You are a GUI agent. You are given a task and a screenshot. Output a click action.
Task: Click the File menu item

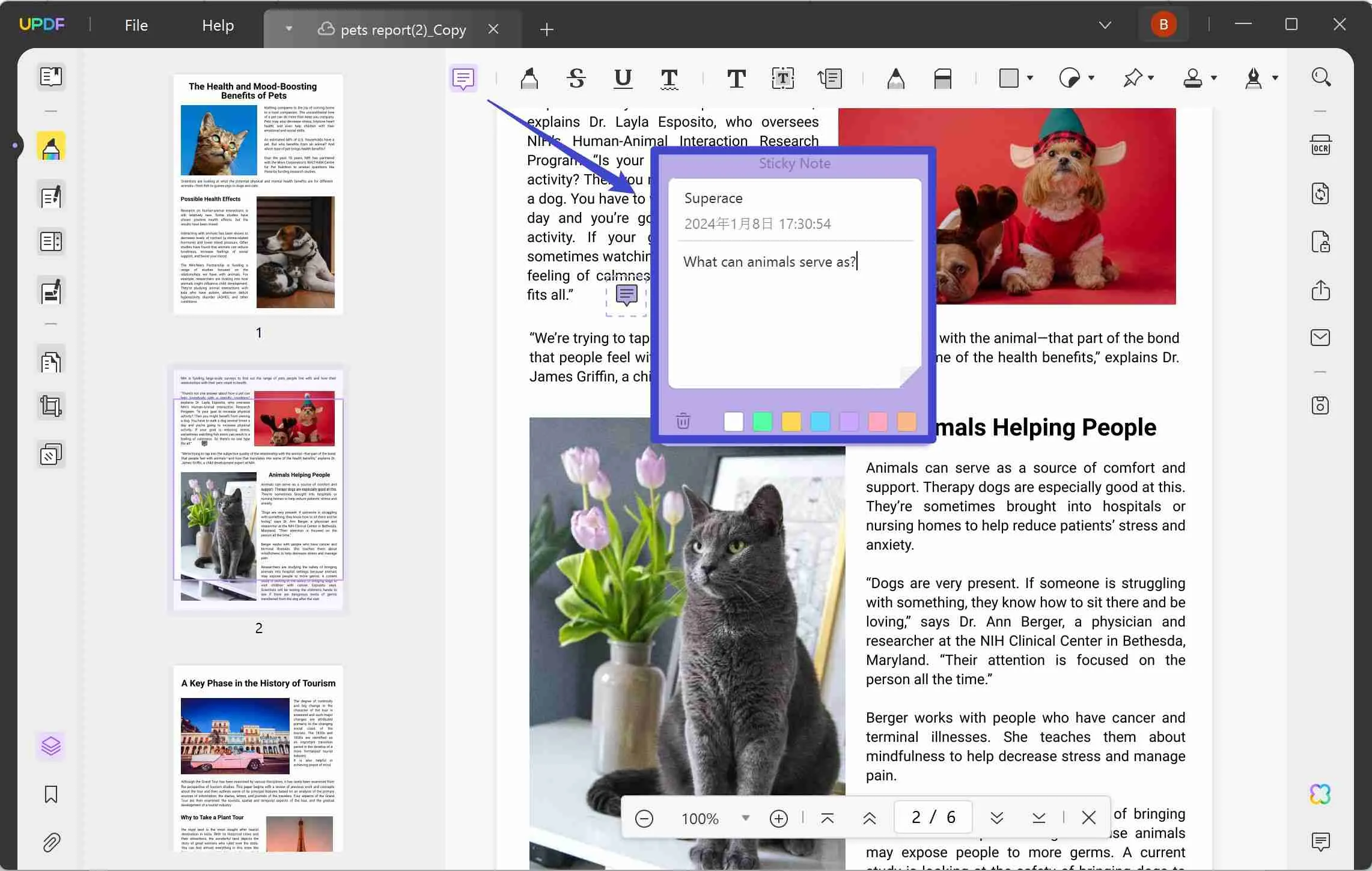coord(135,24)
